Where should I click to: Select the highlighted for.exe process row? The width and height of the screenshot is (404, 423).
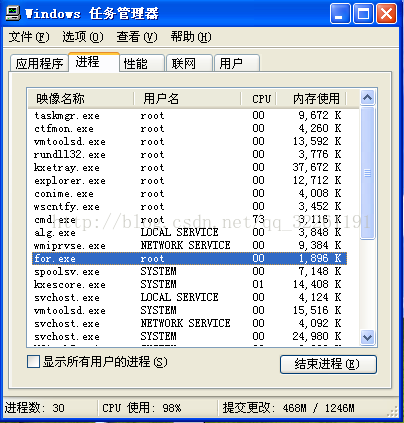[x=189, y=259]
